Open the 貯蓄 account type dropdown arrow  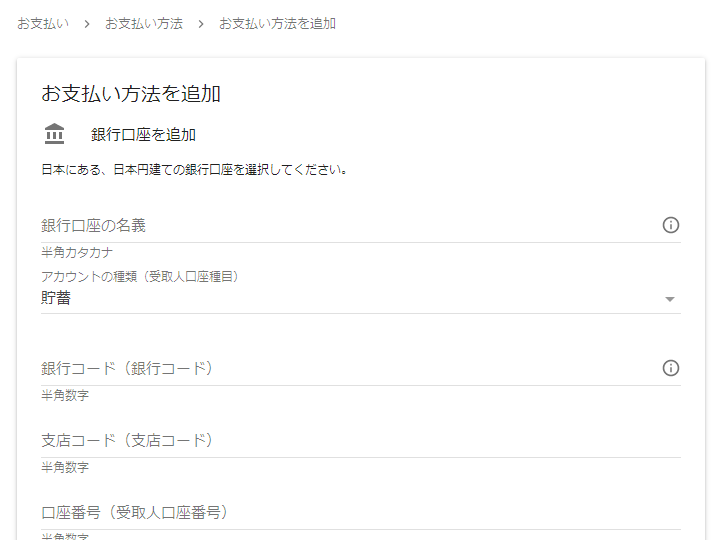coord(670,299)
